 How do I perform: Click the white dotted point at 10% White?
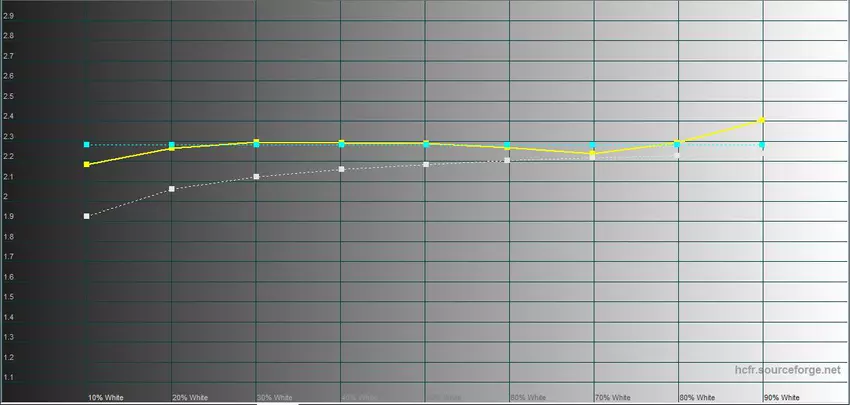pyautogui.click(x=87, y=216)
